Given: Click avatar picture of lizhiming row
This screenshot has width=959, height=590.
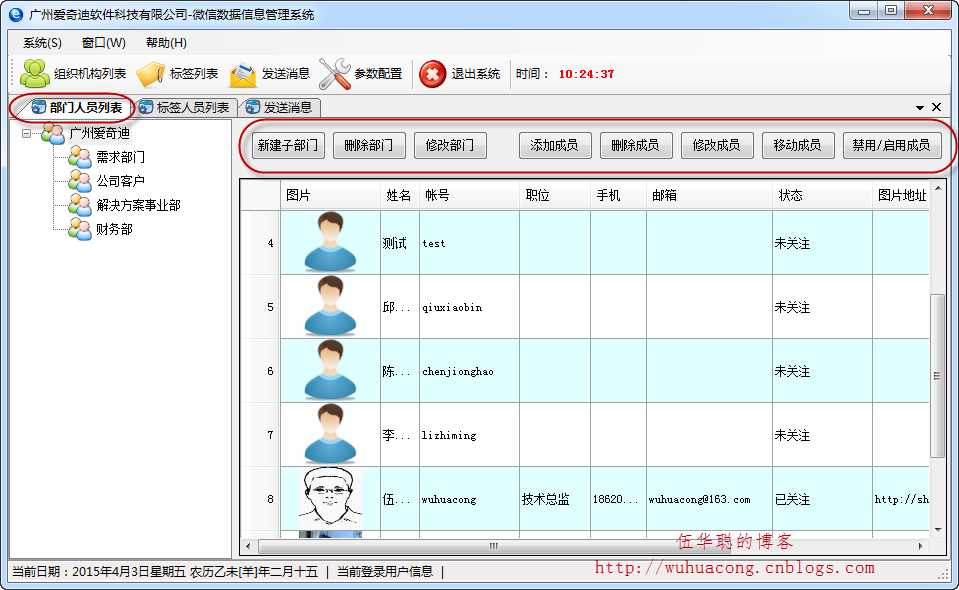Looking at the screenshot, I should click(x=330, y=435).
